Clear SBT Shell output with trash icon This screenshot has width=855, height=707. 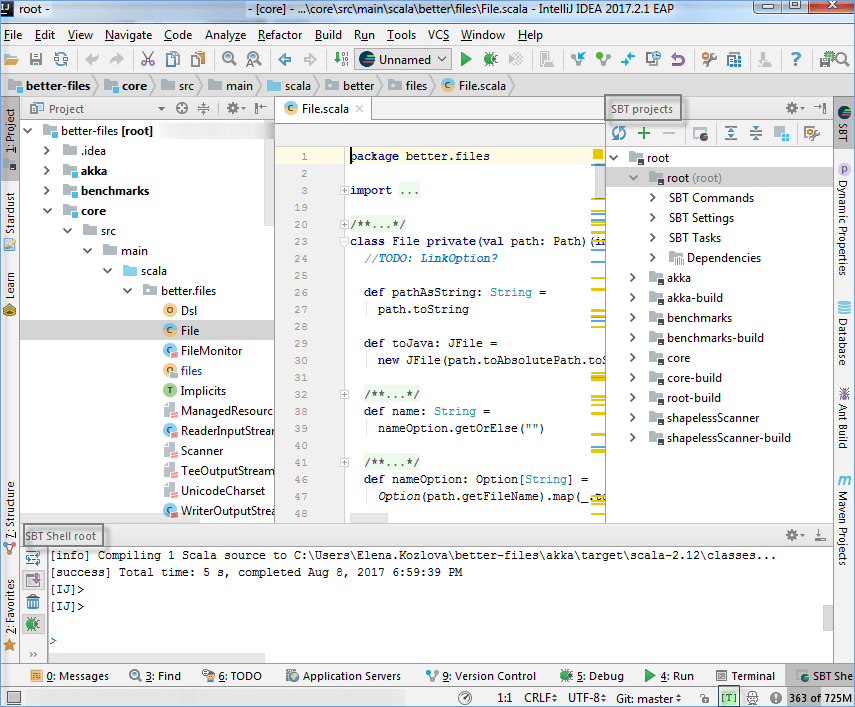[33, 602]
